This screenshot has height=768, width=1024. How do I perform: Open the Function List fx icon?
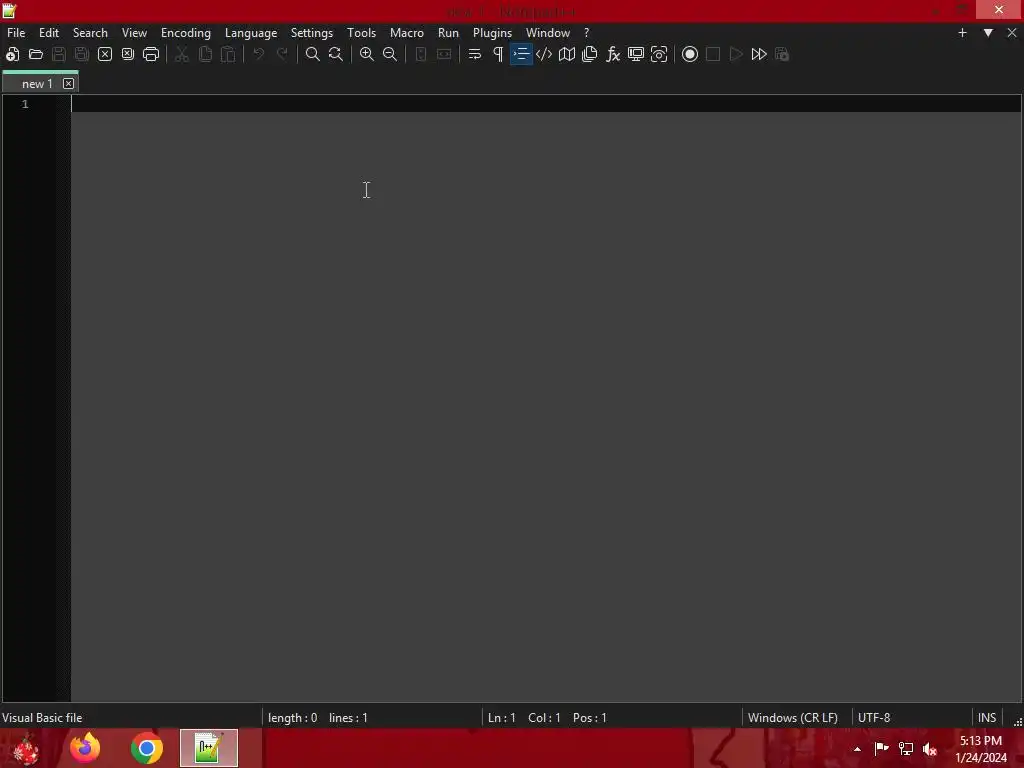[x=613, y=54]
